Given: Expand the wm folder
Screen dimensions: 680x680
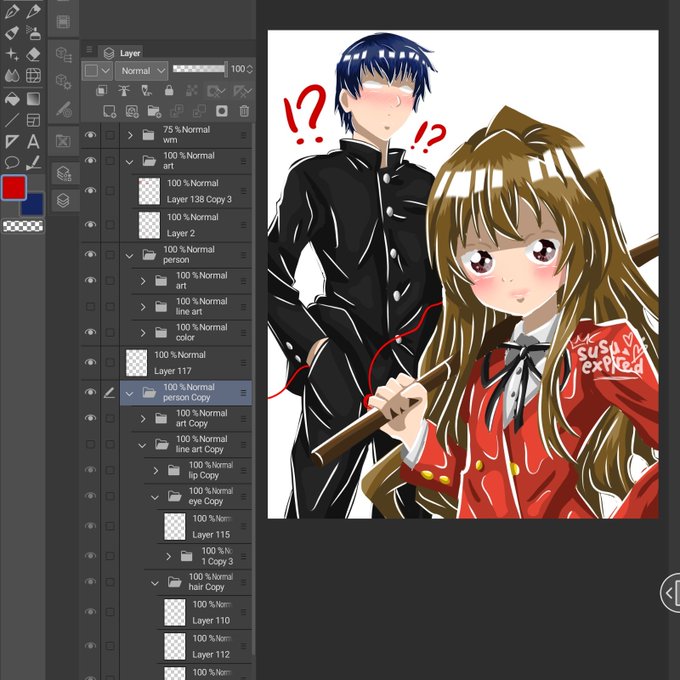Looking at the screenshot, I should (x=130, y=135).
